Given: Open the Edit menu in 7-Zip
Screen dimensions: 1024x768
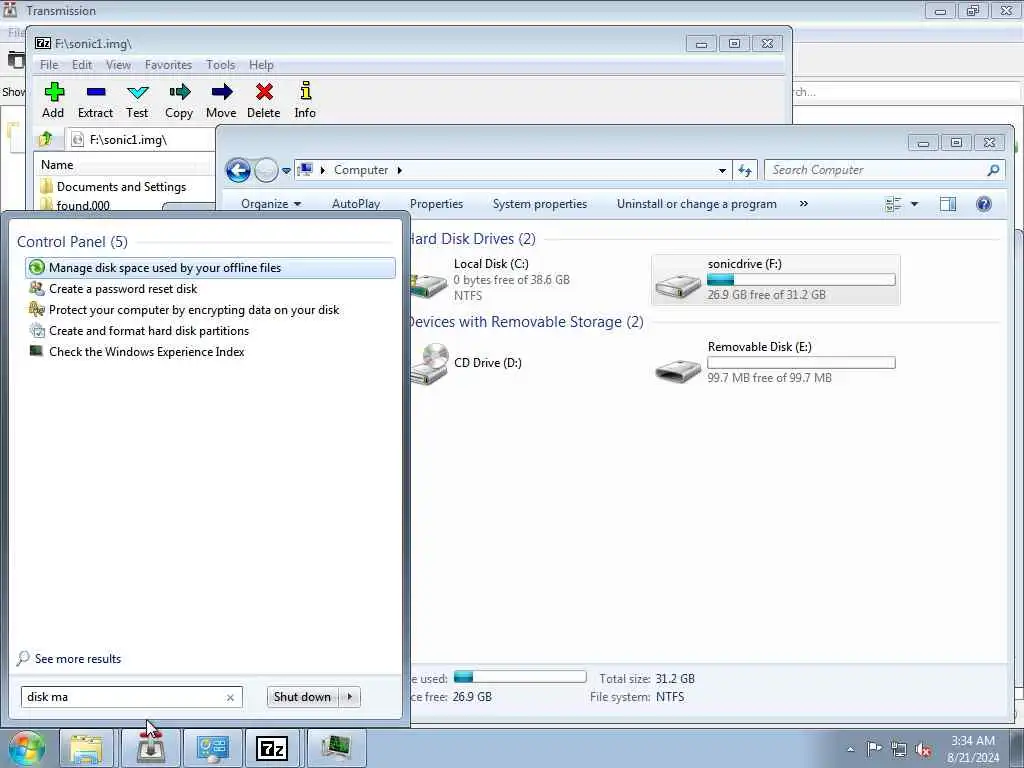Looking at the screenshot, I should tap(82, 65).
